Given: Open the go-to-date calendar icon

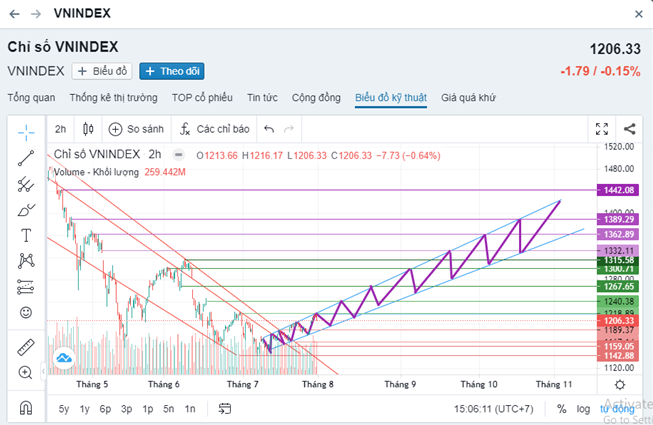Looking at the screenshot, I should point(225,409).
